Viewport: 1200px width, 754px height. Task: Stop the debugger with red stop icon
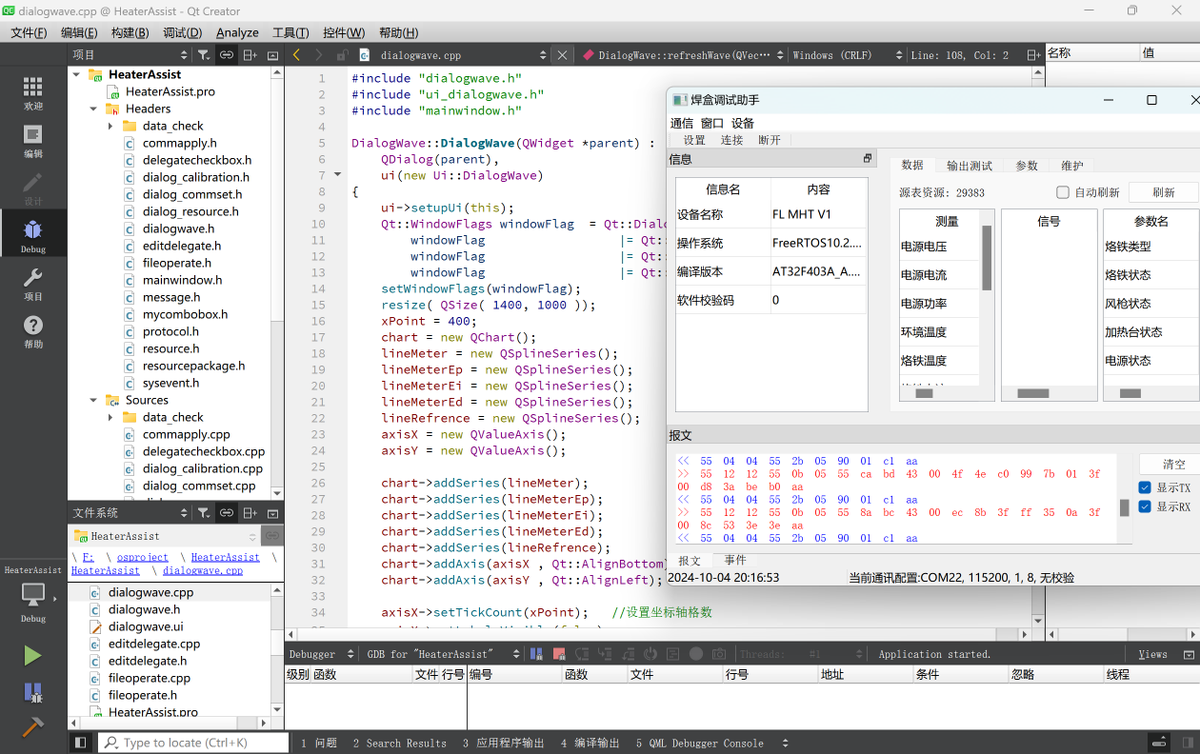[x=558, y=654]
